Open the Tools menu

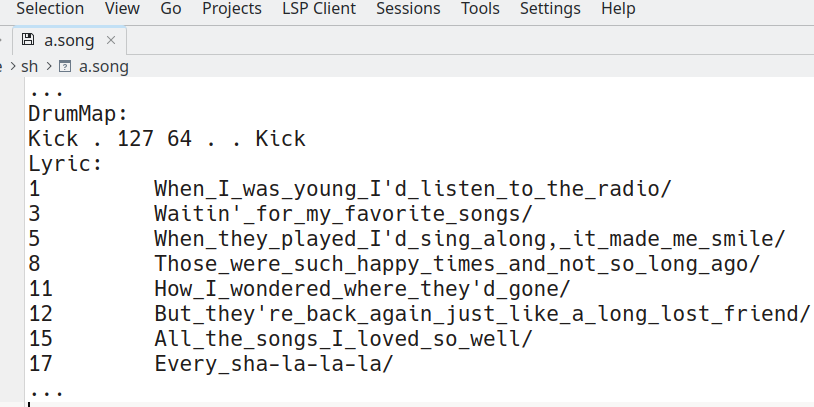pos(480,9)
